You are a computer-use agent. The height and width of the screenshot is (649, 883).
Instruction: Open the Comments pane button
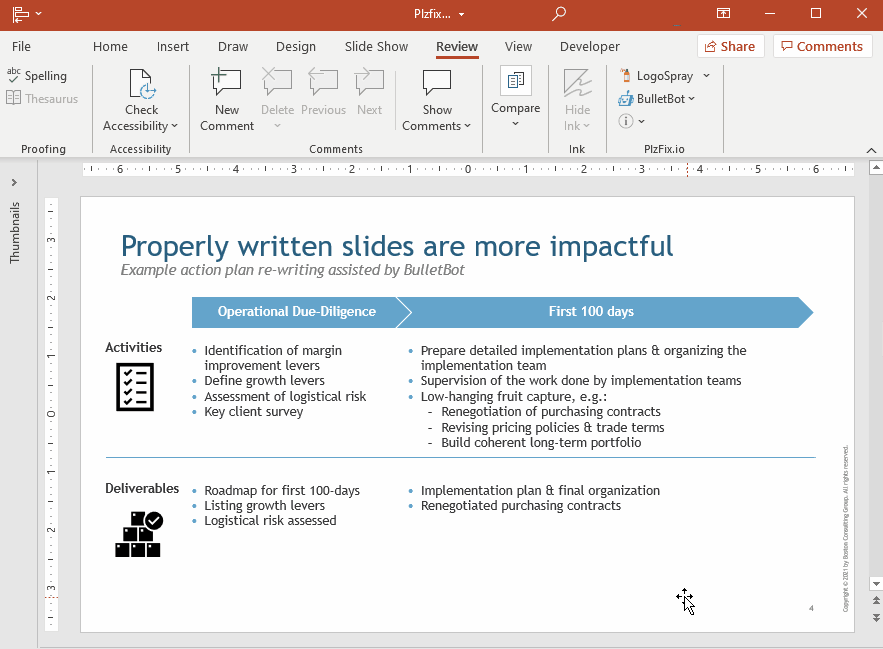click(x=822, y=47)
